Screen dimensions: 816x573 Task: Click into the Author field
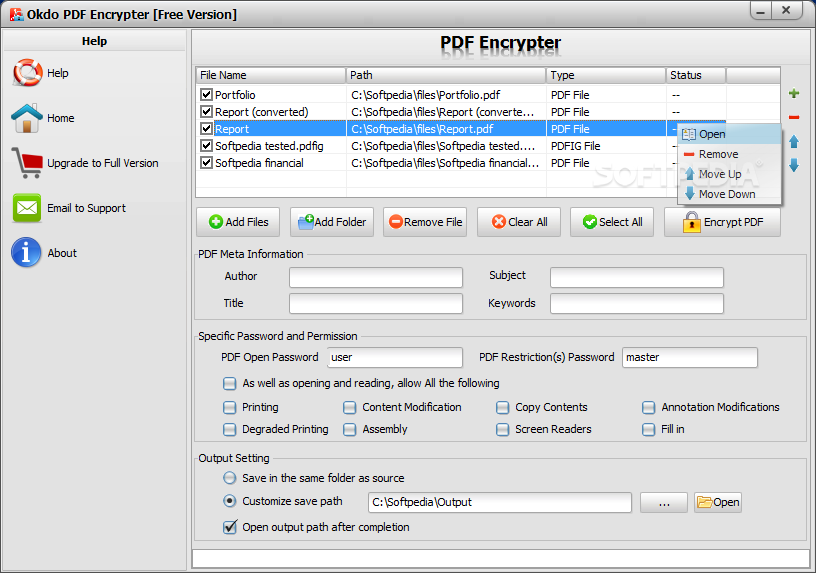pyautogui.click(x=376, y=277)
